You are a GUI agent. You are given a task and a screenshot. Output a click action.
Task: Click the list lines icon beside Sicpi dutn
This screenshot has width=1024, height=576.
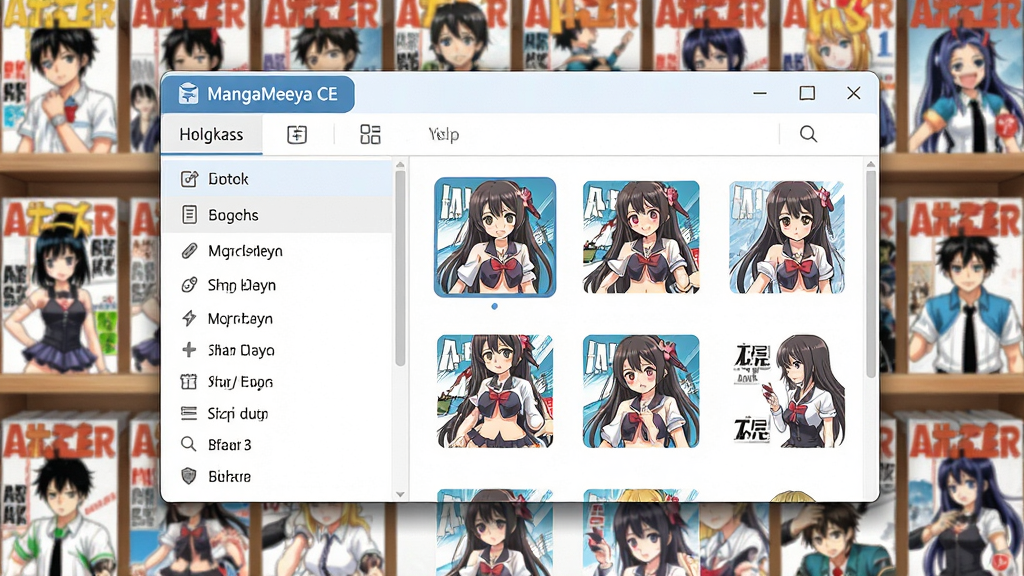(189, 413)
